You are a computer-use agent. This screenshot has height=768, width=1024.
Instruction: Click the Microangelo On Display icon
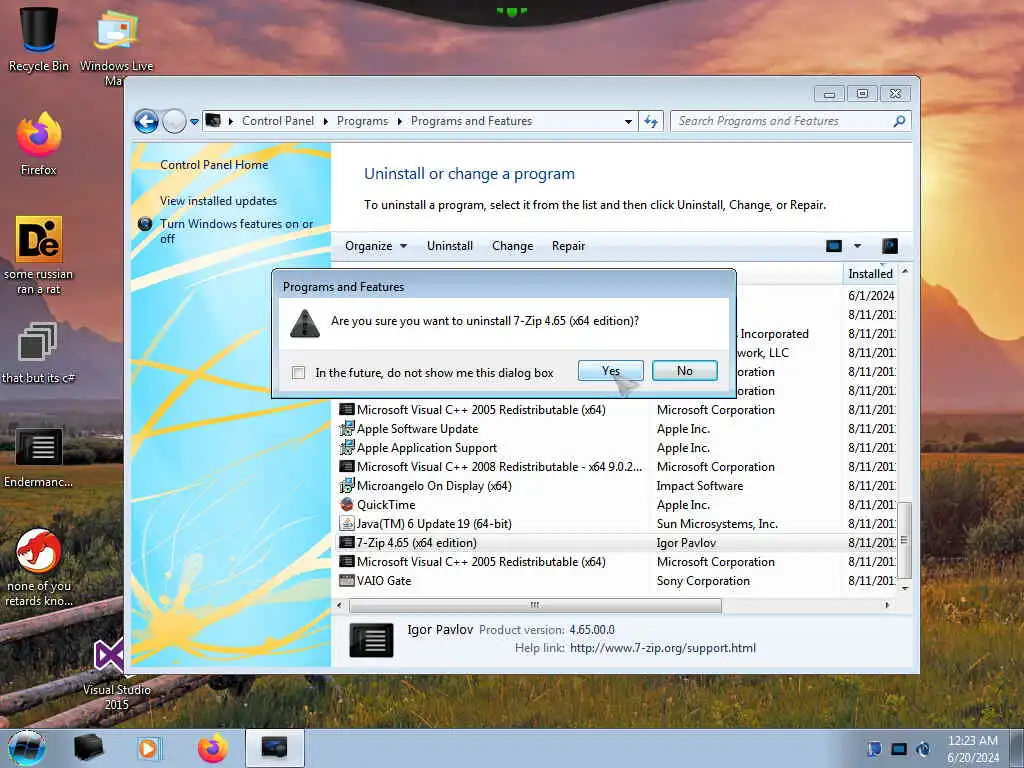[x=347, y=486]
